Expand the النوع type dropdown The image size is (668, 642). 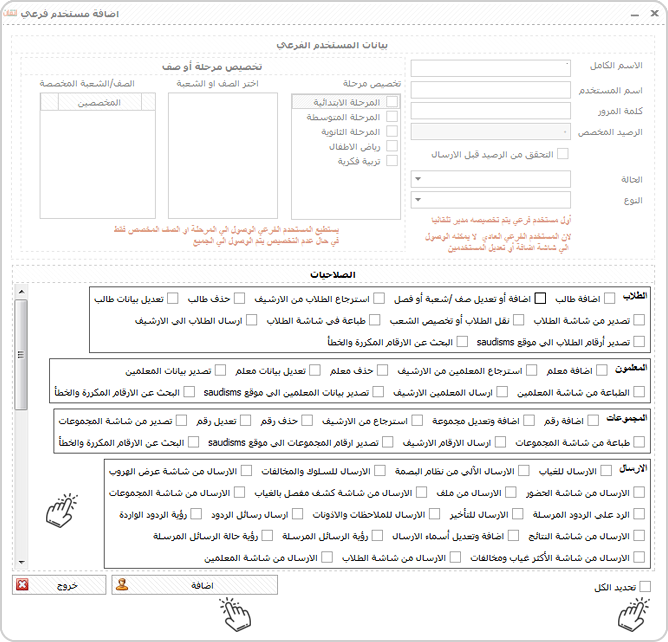pyautogui.click(x=490, y=200)
